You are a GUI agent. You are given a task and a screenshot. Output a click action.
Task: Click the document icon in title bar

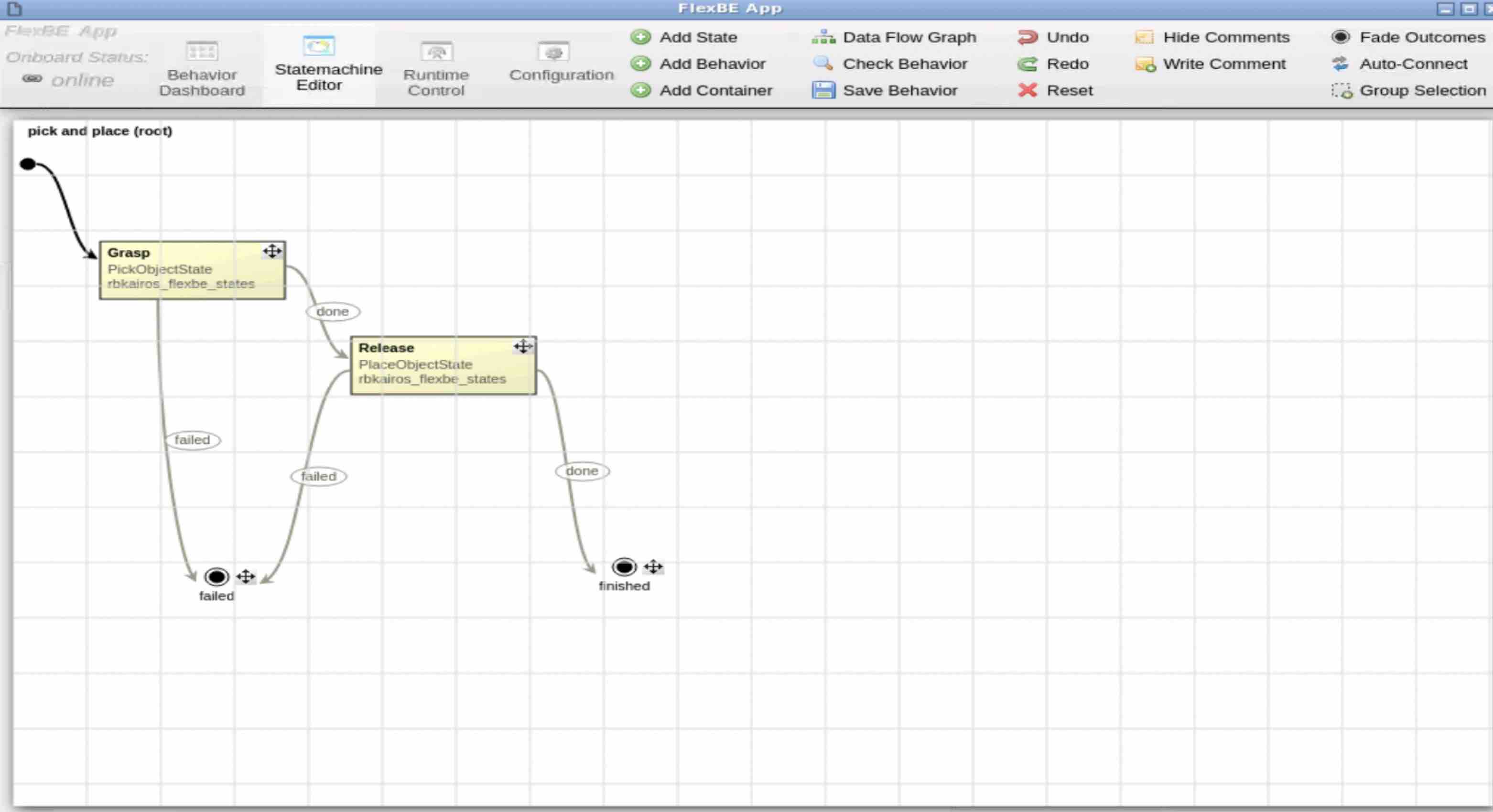point(14,9)
